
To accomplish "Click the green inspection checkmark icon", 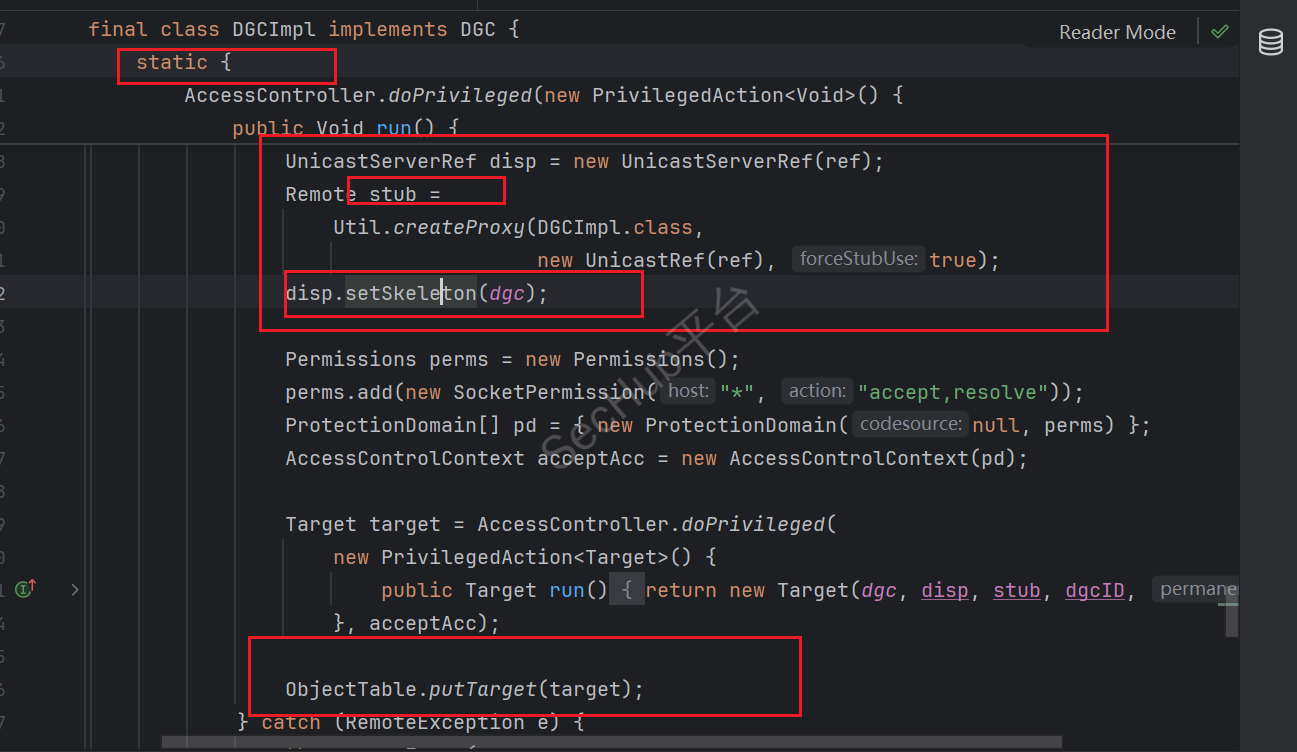I will tap(1219, 32).
